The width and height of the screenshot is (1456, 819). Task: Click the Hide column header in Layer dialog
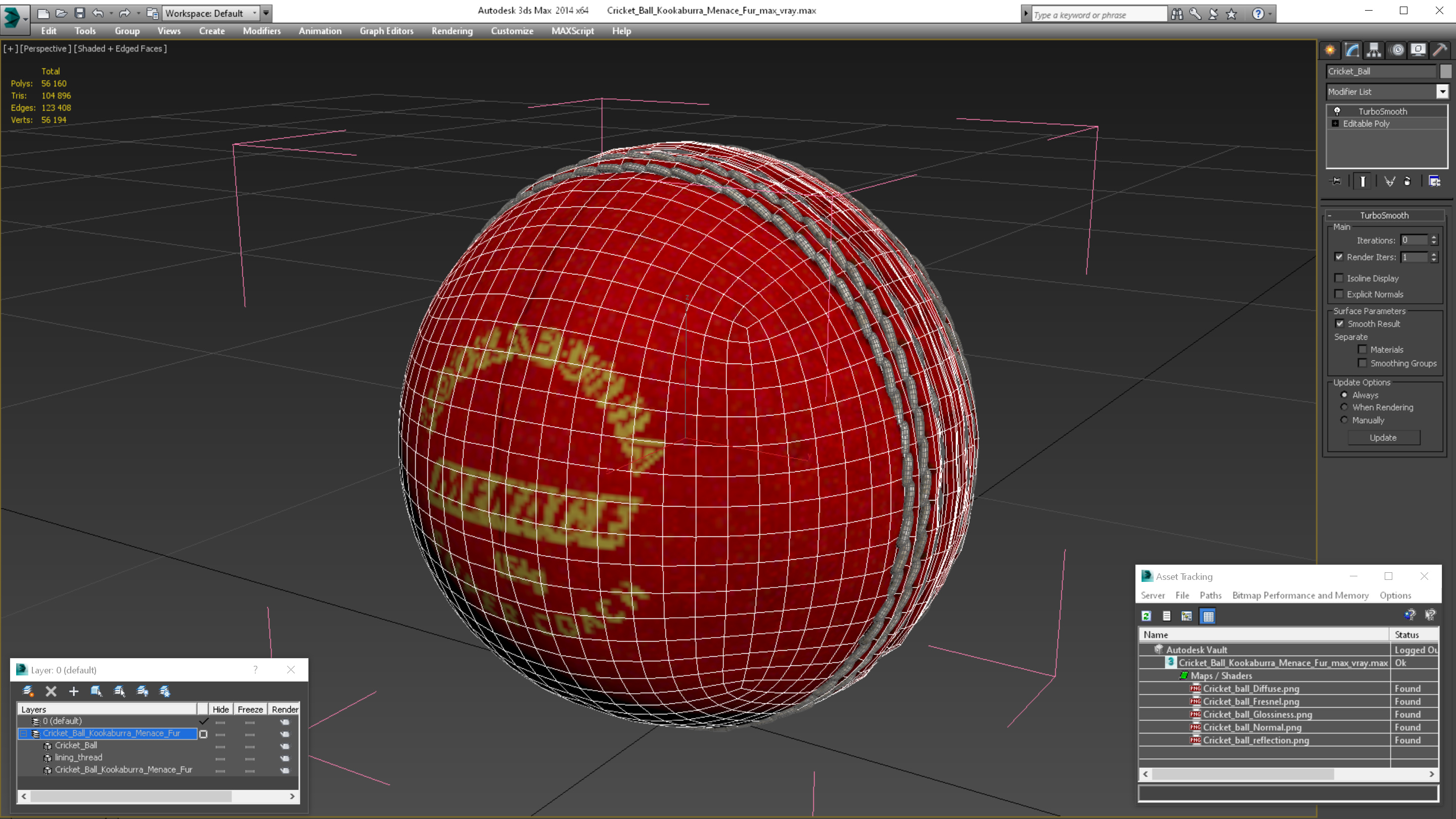coord(220,709)
